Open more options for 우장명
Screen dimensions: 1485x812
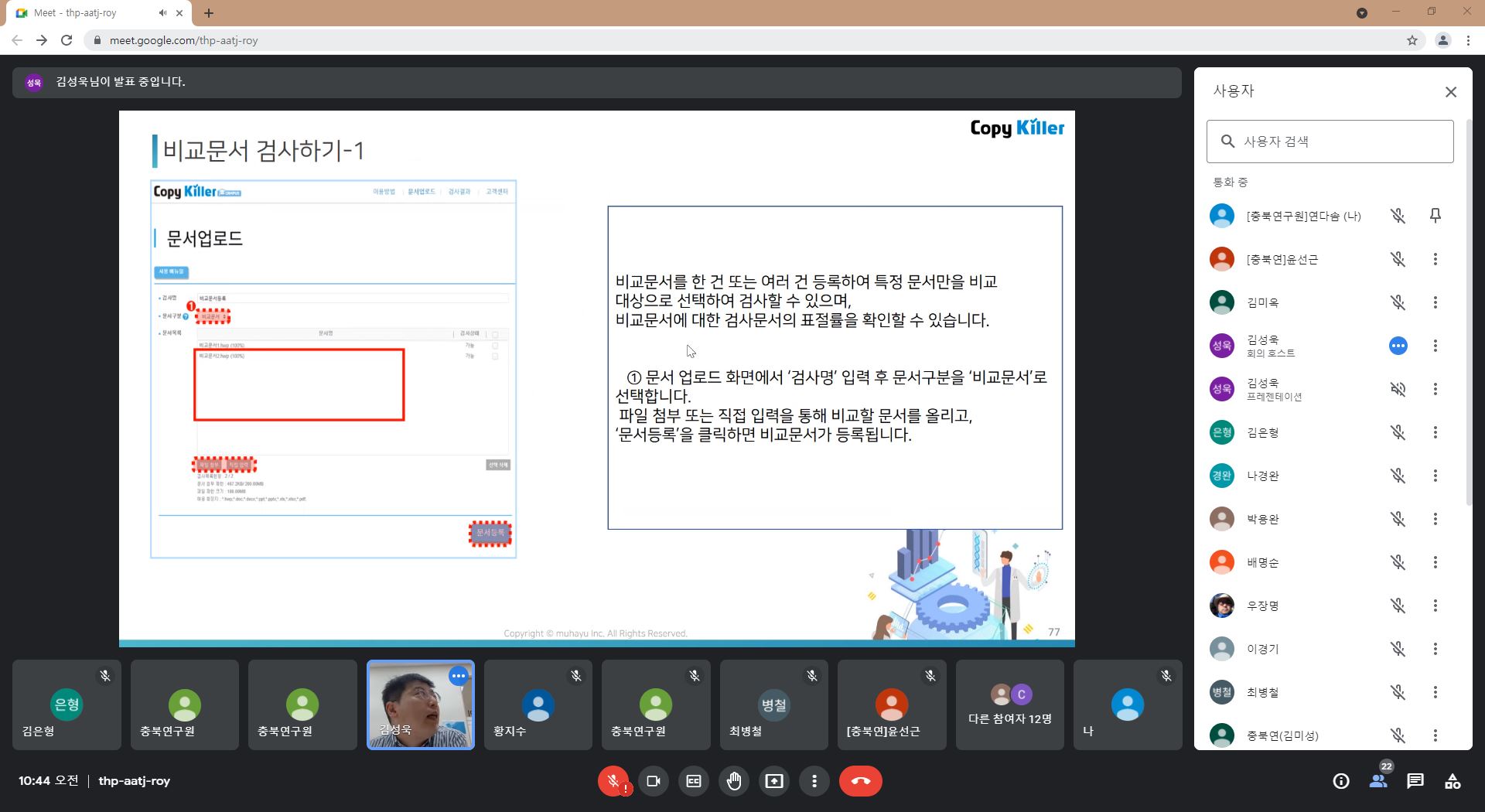(x=1435, y=606)
